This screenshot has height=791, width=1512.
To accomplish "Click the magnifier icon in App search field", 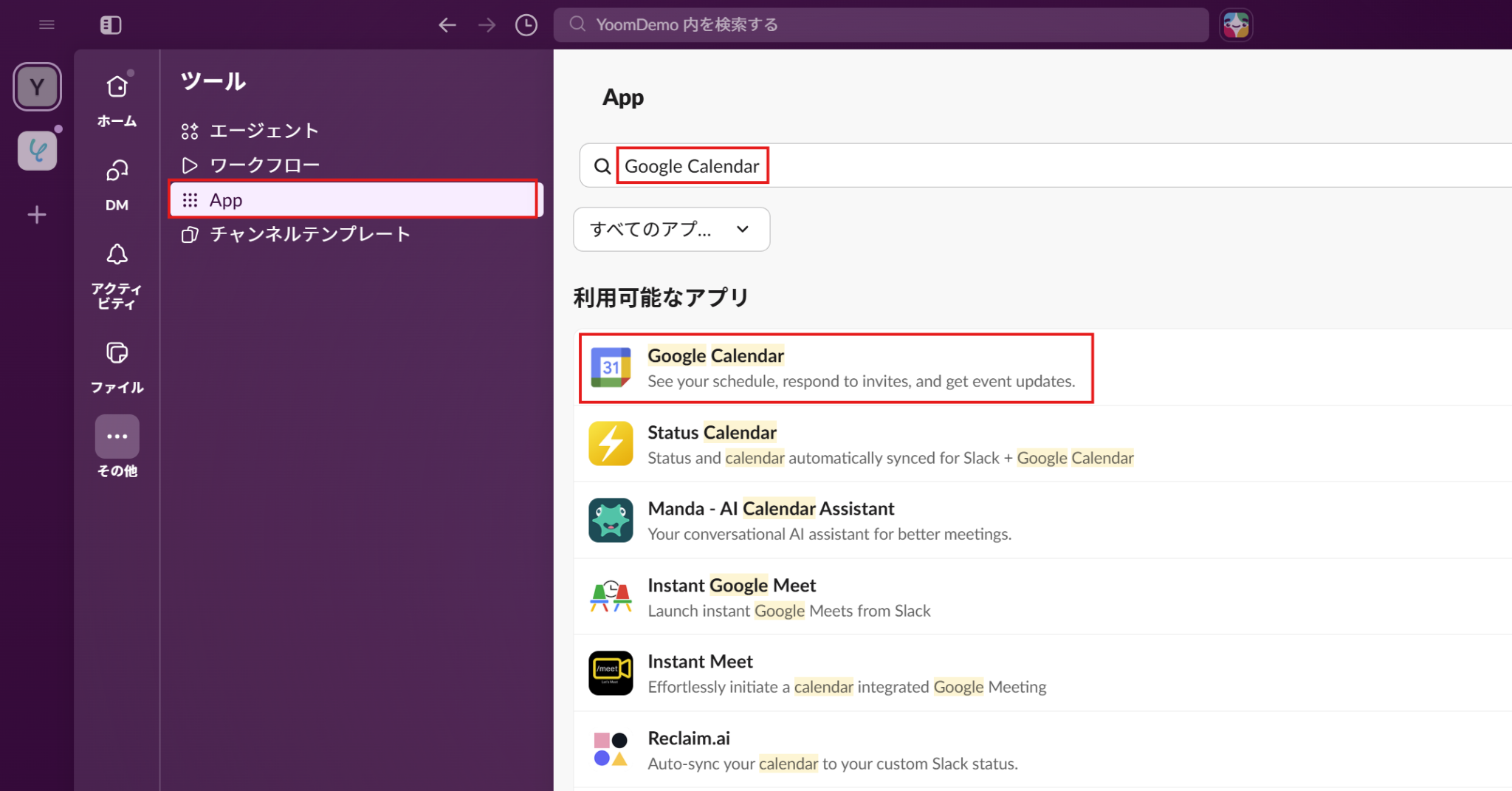I will (x=602, y=166).
